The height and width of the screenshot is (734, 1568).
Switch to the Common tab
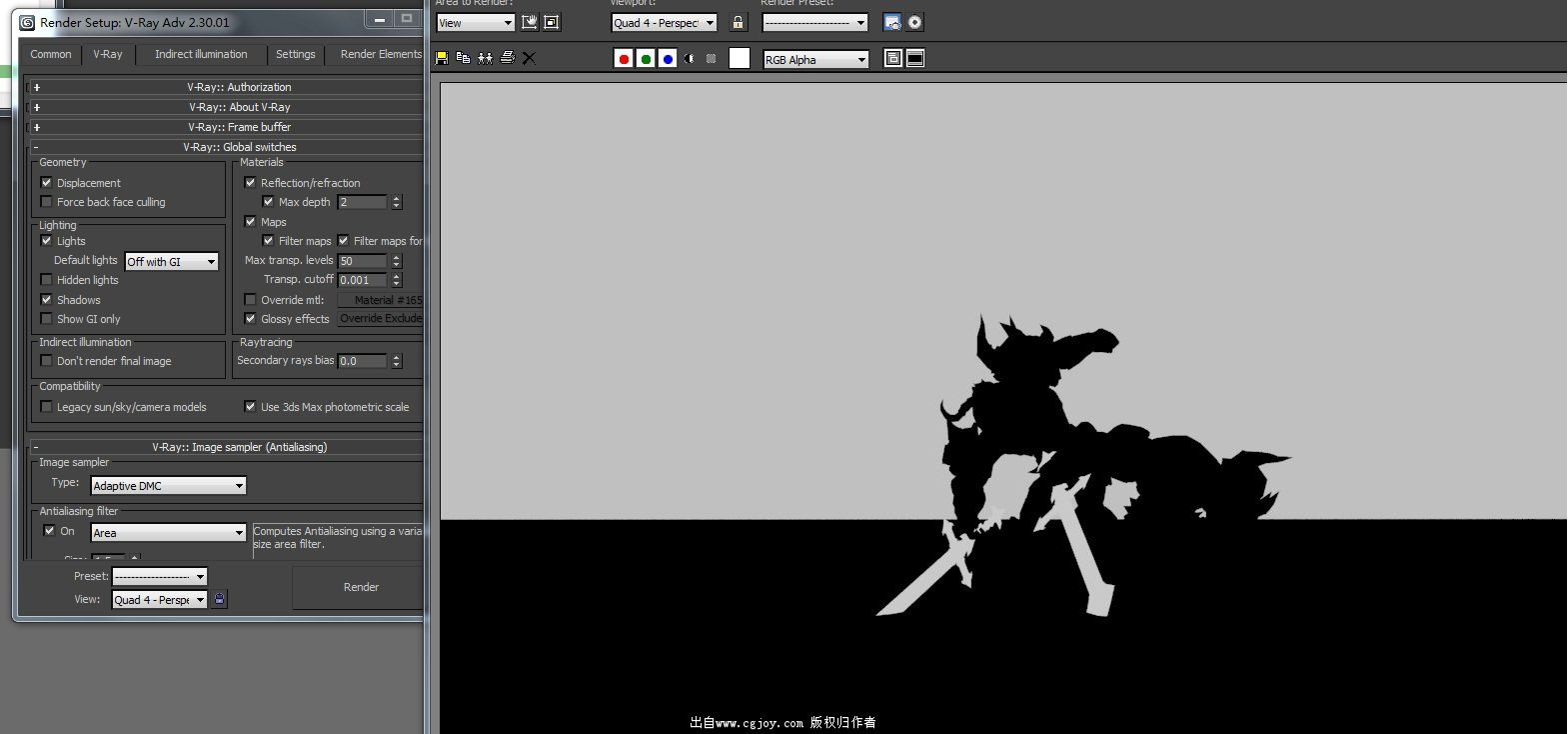pos(51,54)
